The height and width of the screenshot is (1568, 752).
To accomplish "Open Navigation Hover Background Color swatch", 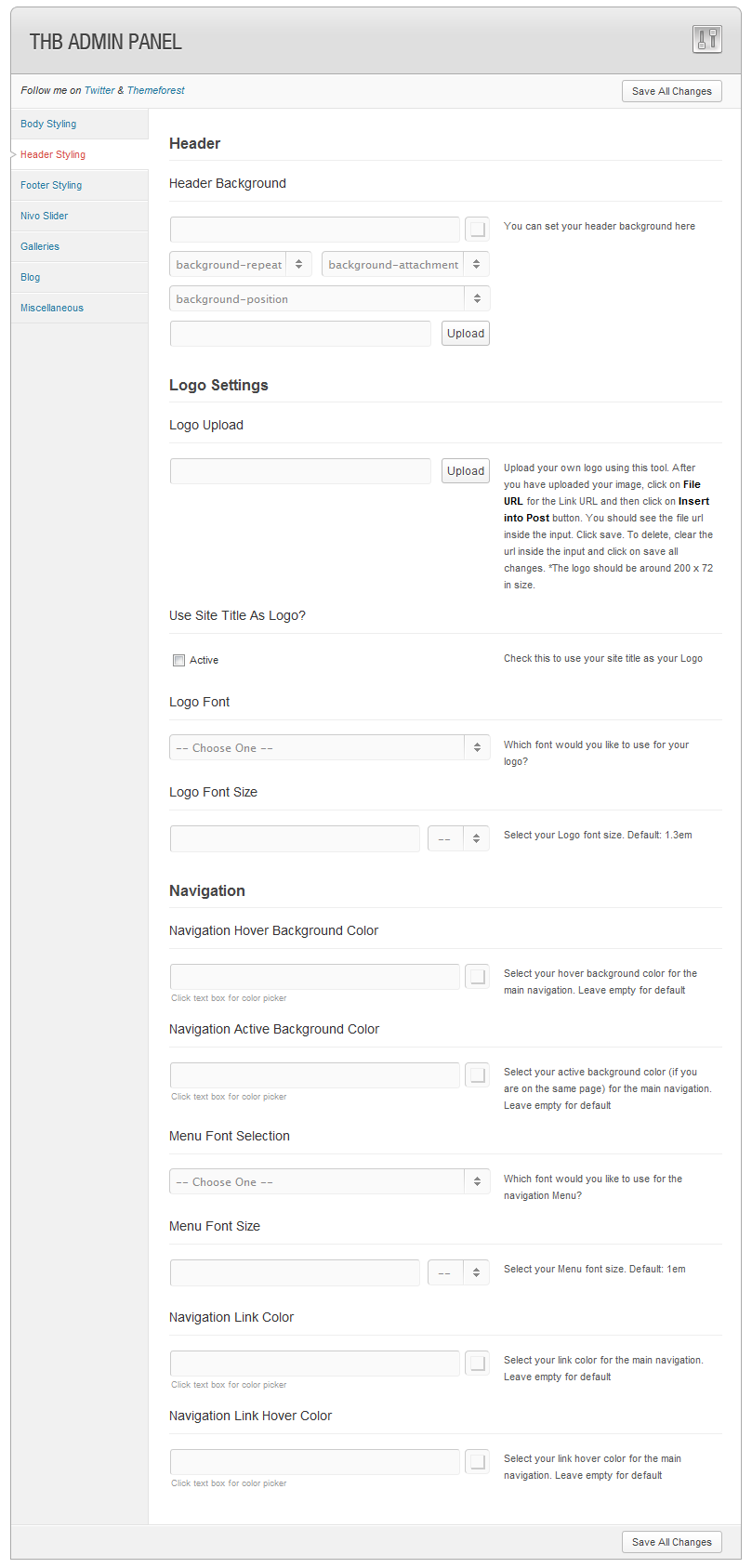I will (x=478, y=976).
